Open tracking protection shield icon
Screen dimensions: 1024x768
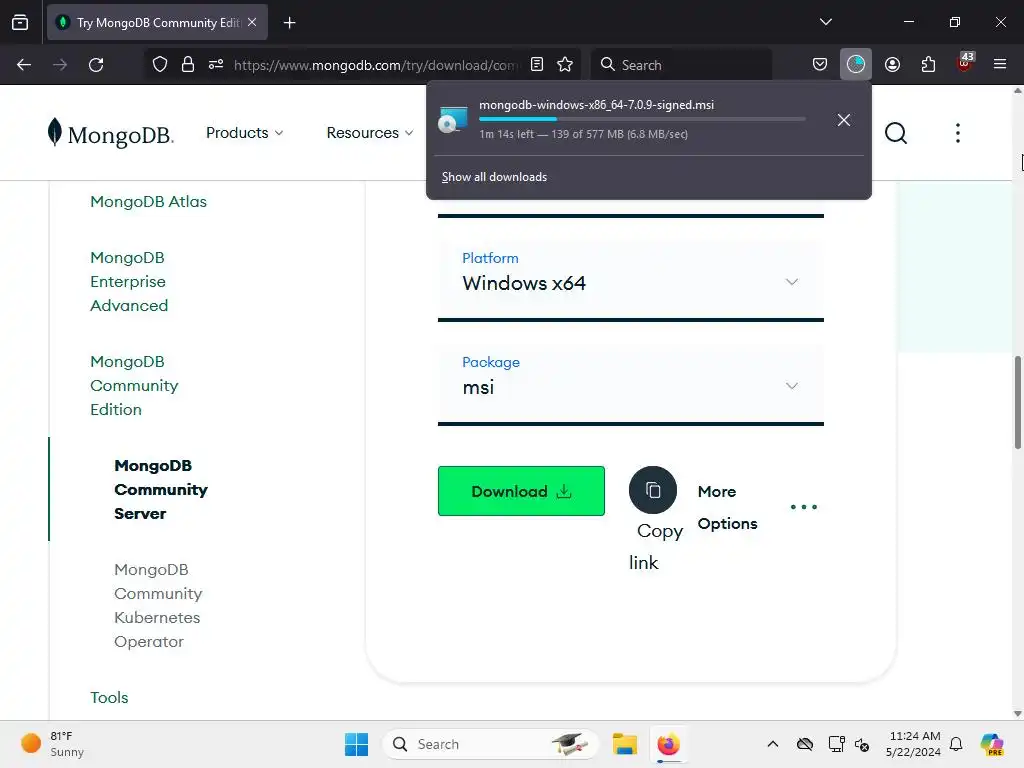point(160,65)
